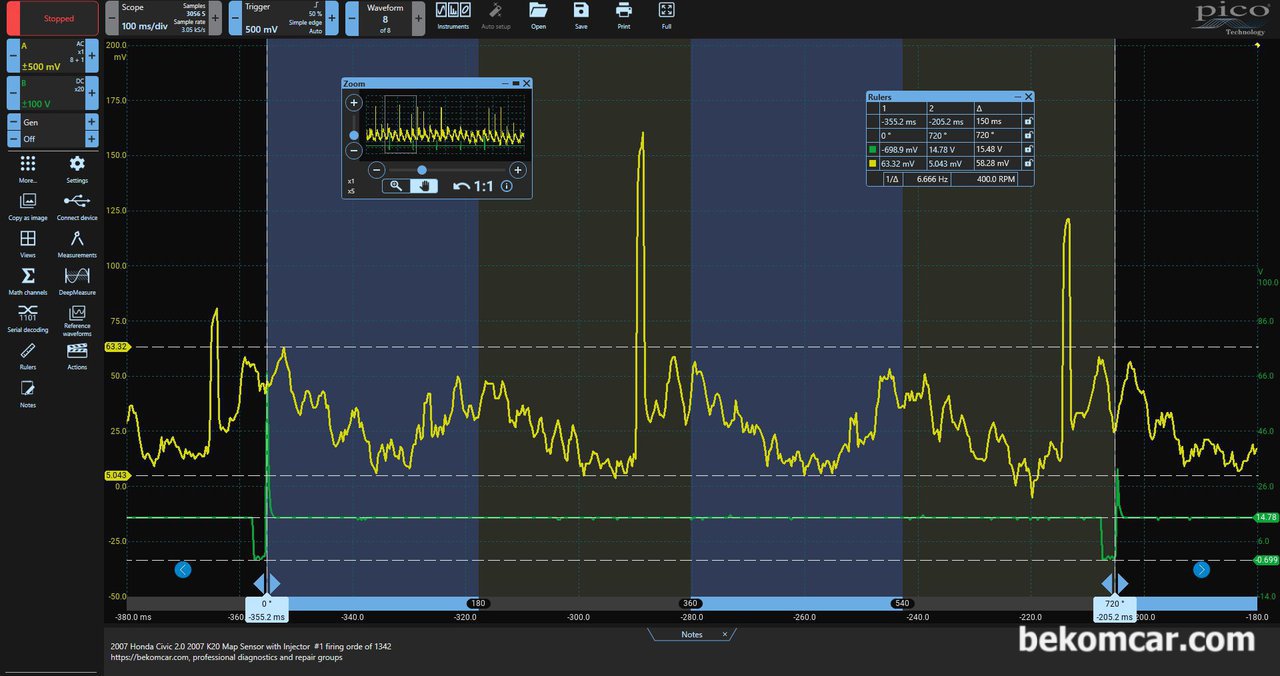Open DeepMeasure tool
The image size is (1280, 676).
point(77,281)
